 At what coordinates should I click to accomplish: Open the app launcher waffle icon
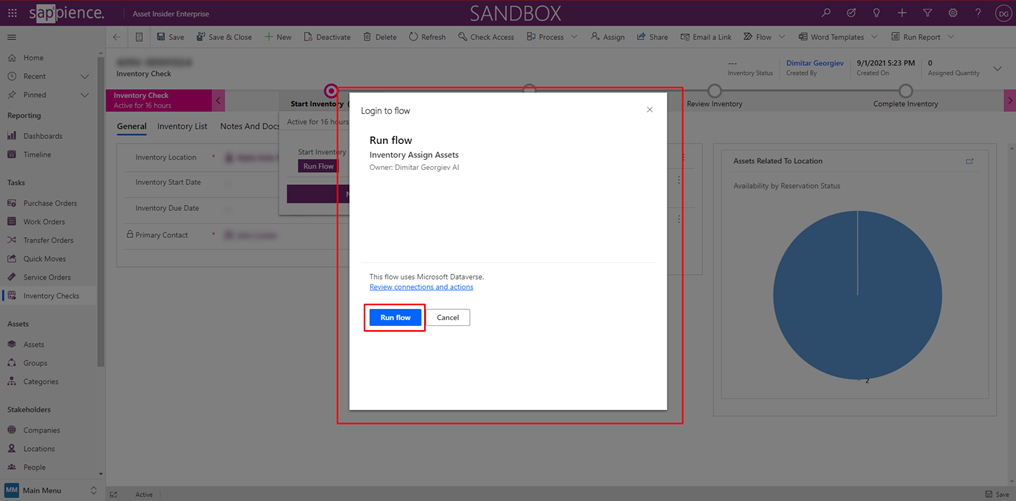[12, 13]
